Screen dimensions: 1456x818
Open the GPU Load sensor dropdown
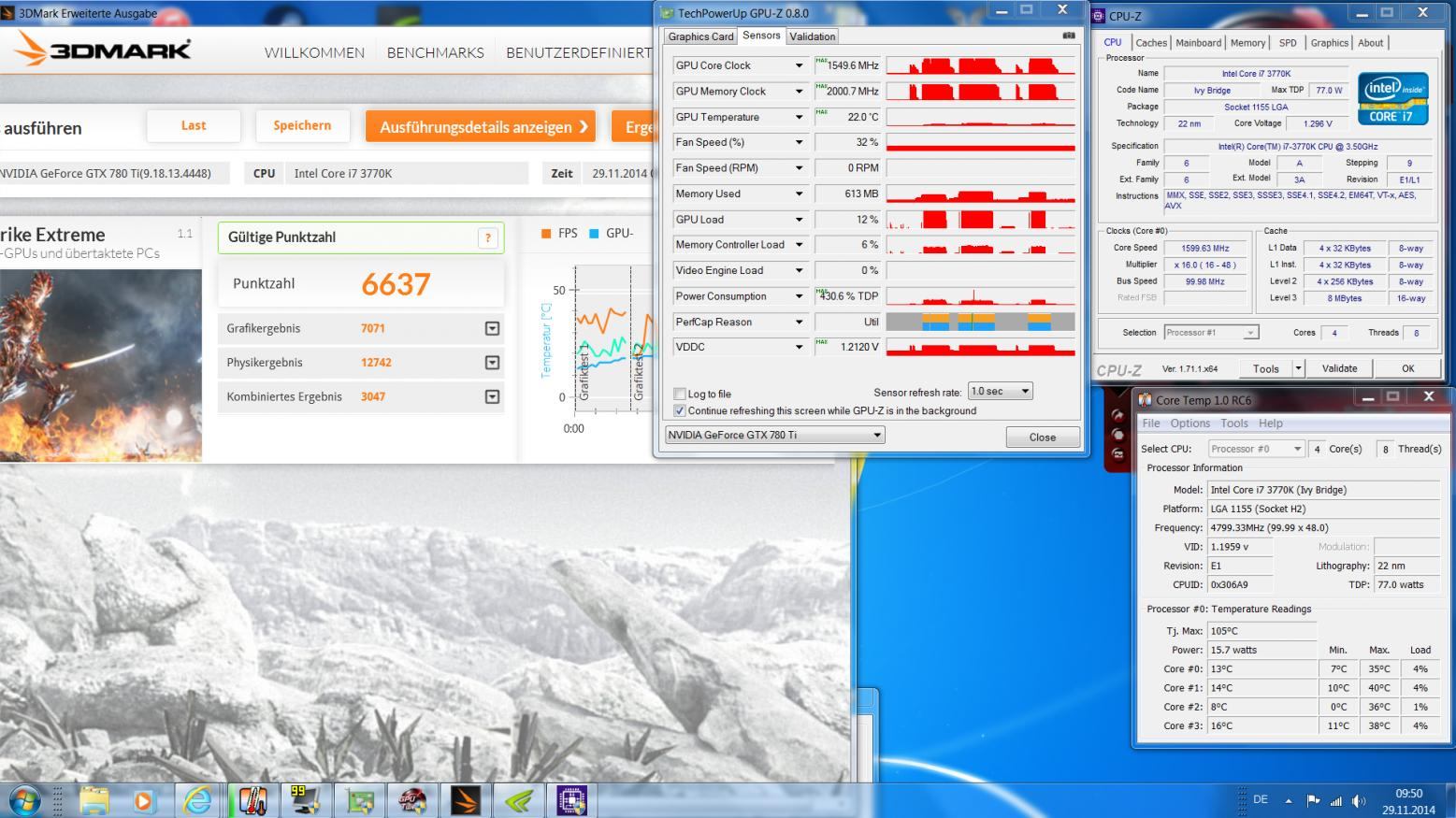[x=799, y=220]
